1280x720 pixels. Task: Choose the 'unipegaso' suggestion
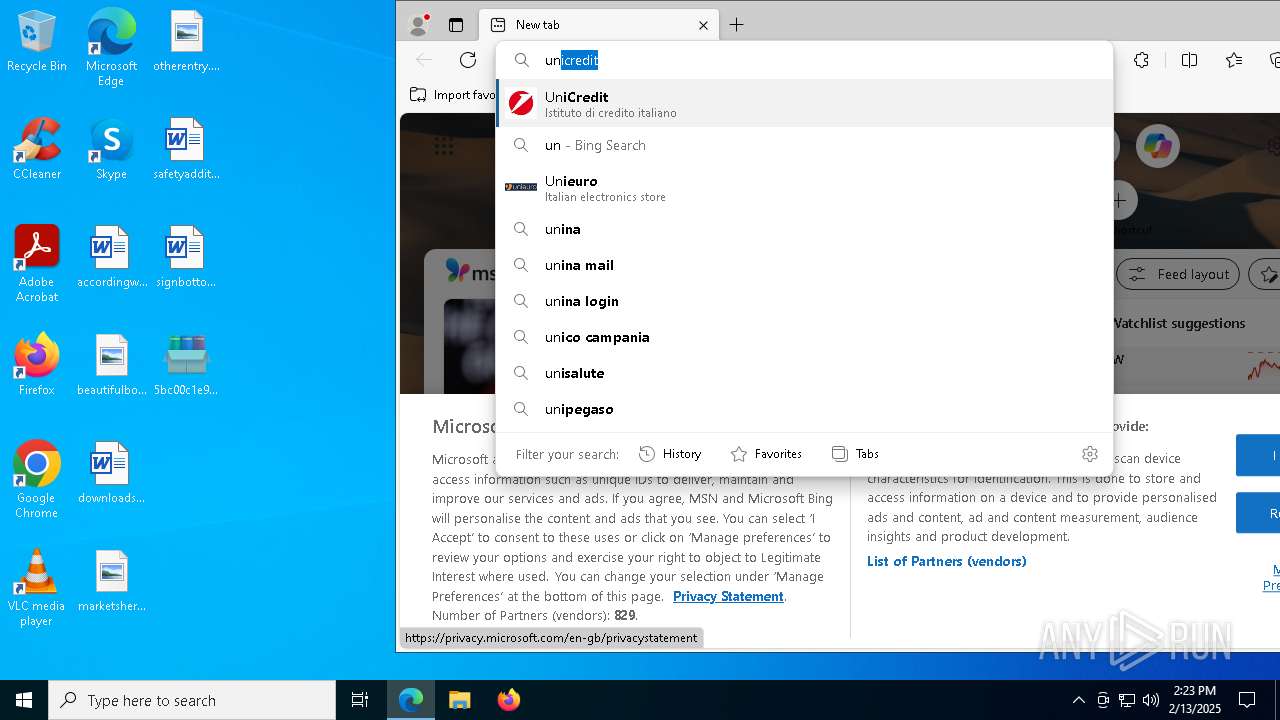tap(805, 410)
